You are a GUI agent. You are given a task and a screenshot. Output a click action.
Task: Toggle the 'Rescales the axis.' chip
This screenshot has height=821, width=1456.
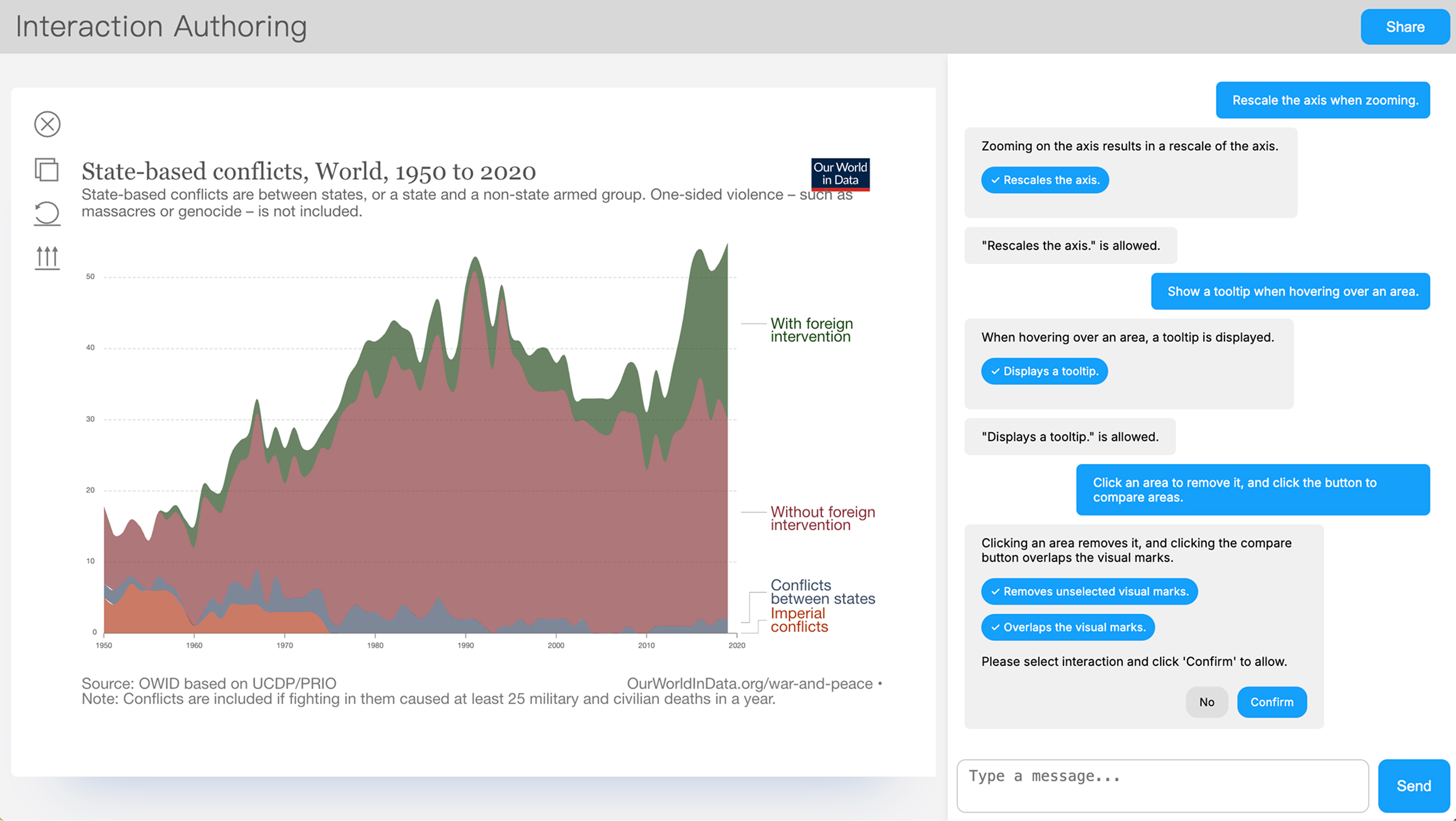[1045, 180]
